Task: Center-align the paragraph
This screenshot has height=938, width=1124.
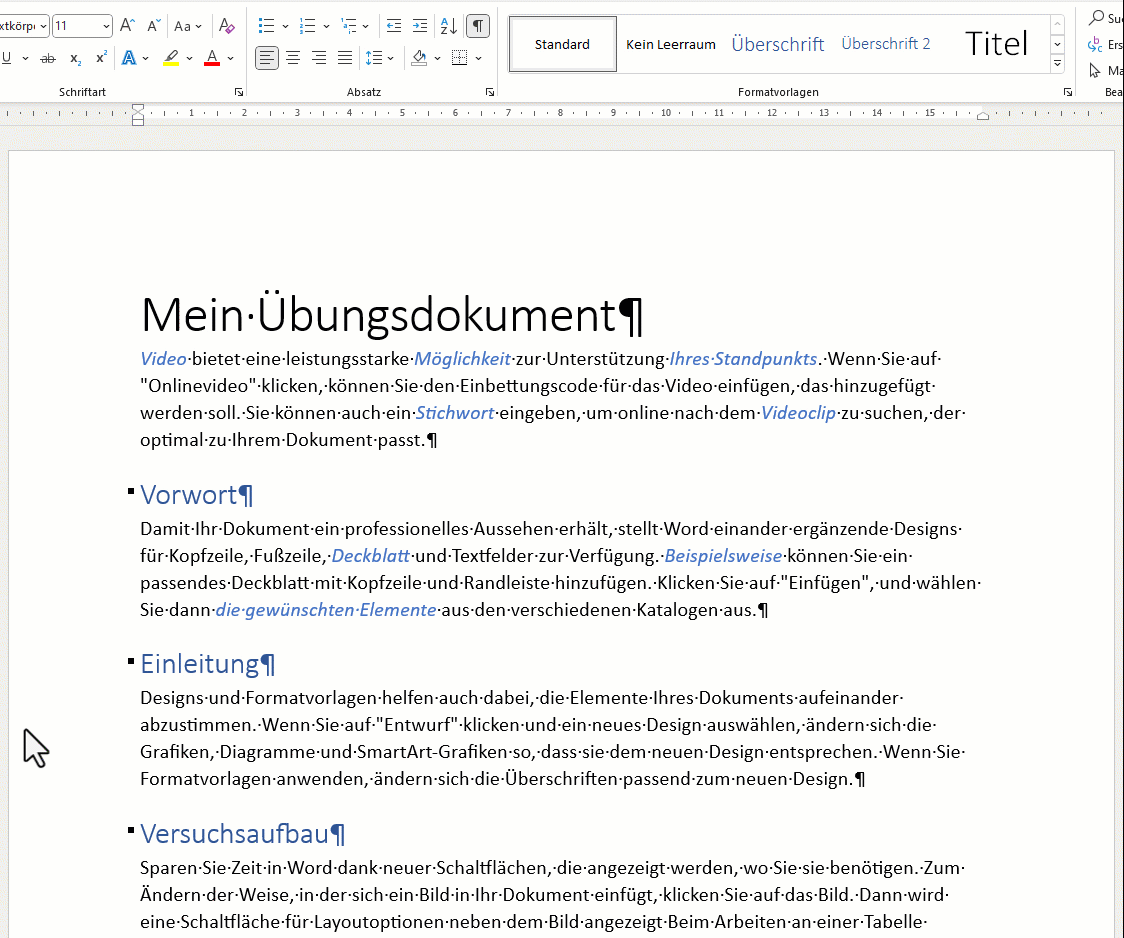Action: pyautogui.click(x=293, y=58)
